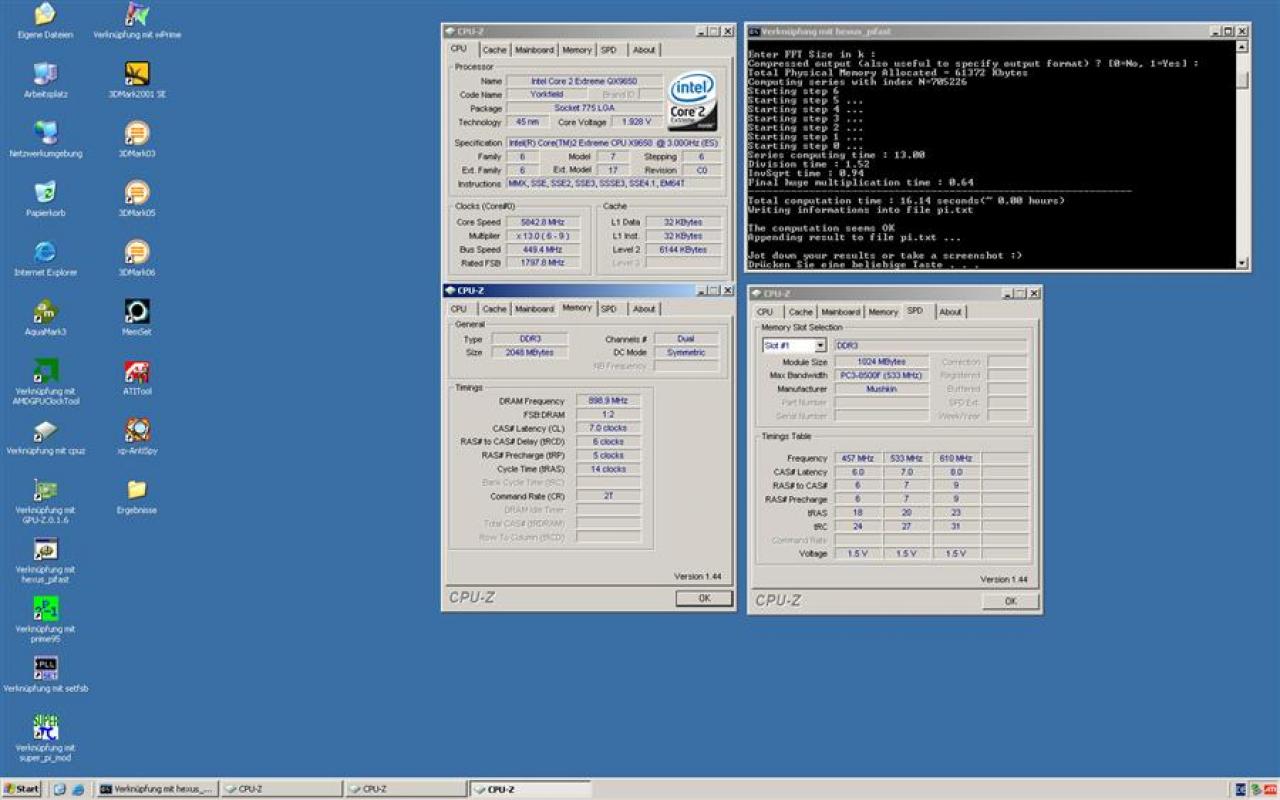Open the Papierkorb recycle bin
The width and height of the screenshot is (1280, 800).
pos(45,192)
